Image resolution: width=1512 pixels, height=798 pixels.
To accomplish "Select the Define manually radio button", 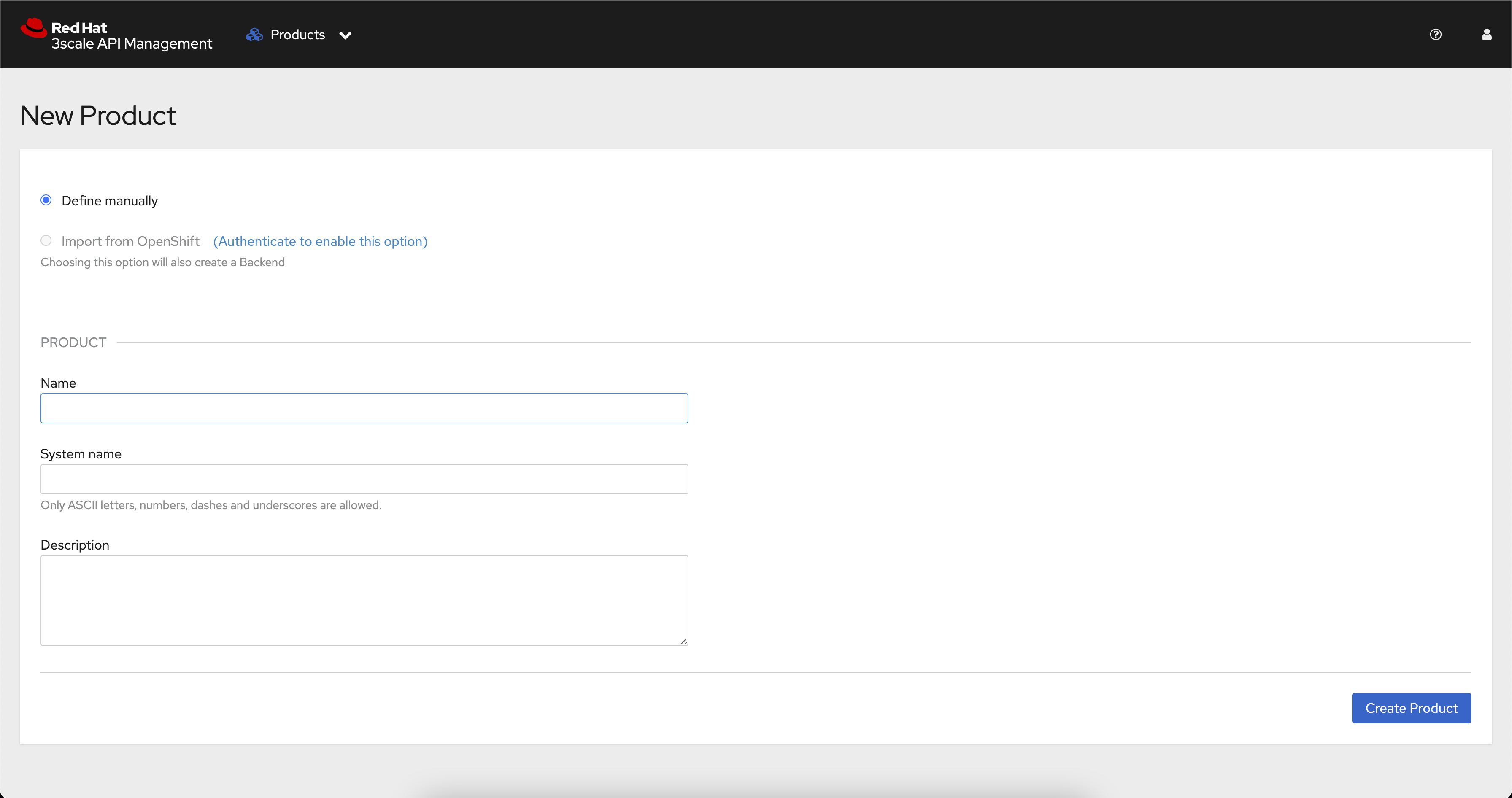I will pyautogui.click(x=46, y=200).
